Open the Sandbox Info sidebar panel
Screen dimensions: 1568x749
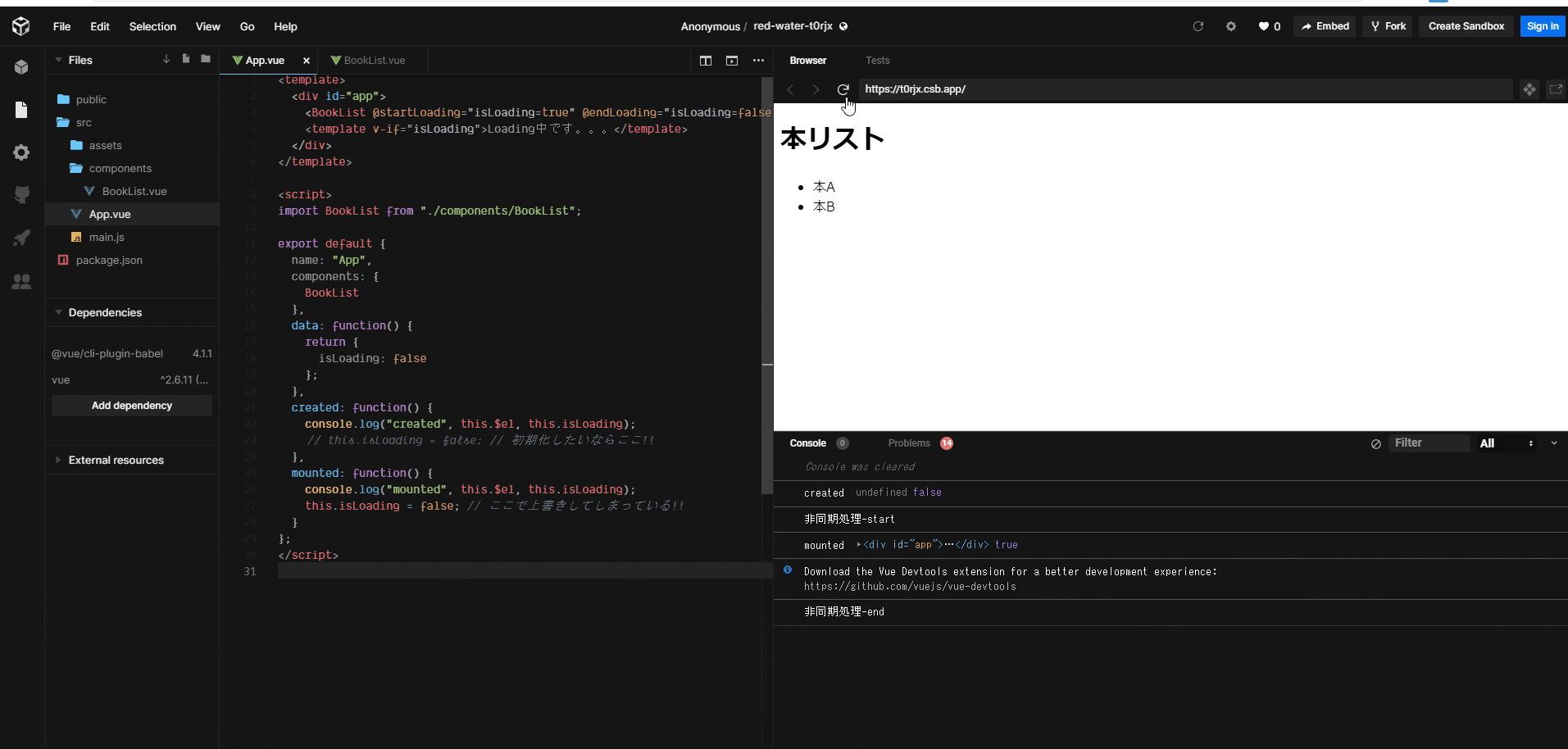coord(21,67)
